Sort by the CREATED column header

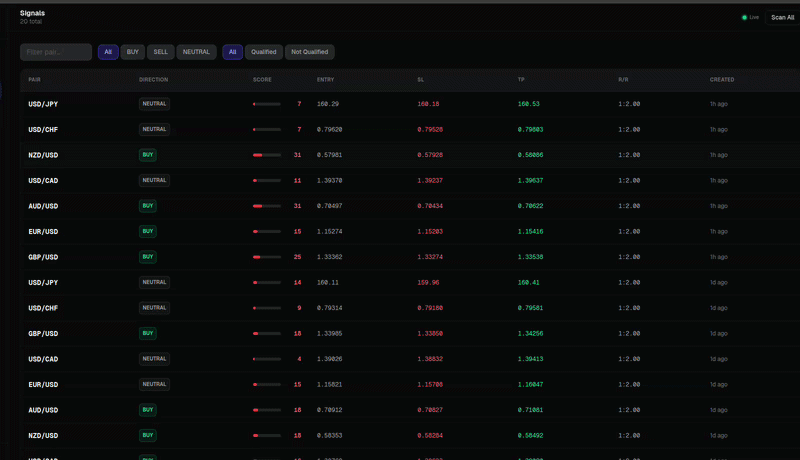722,80
